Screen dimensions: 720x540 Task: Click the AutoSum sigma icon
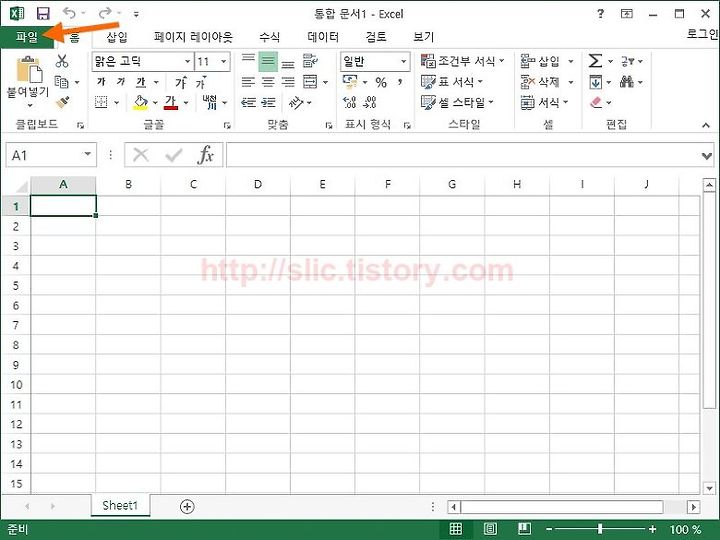[595, 61]
